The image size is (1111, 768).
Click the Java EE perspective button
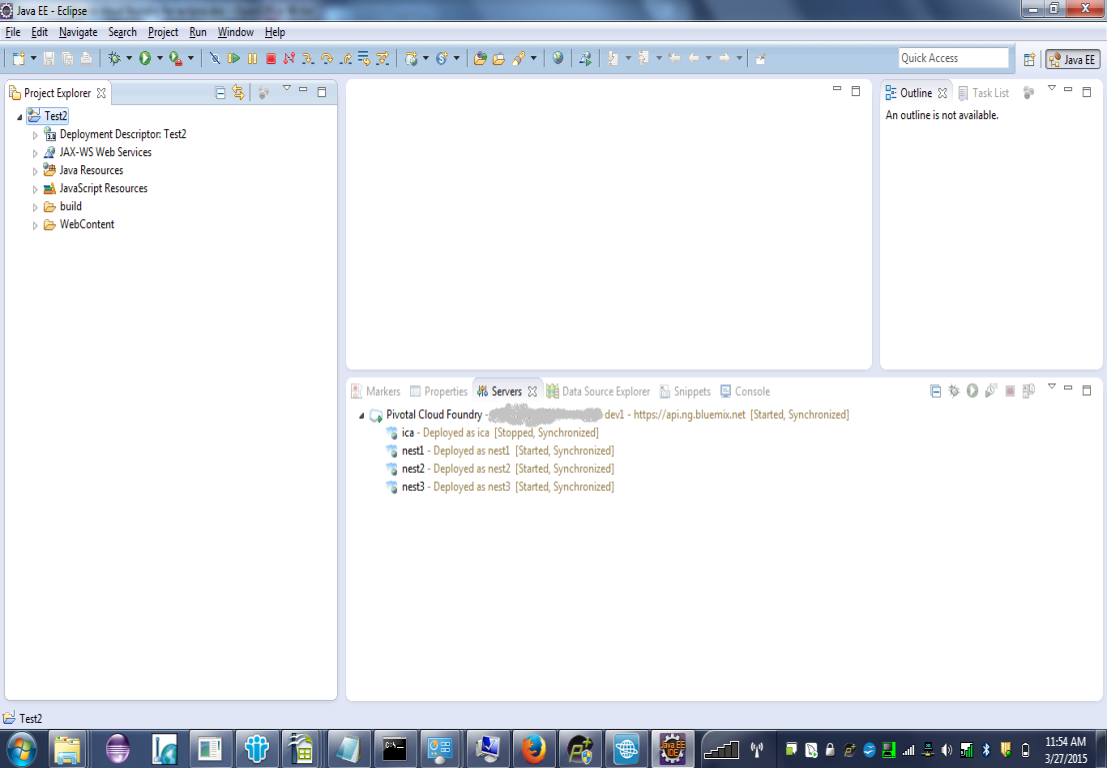[1071, 59]
